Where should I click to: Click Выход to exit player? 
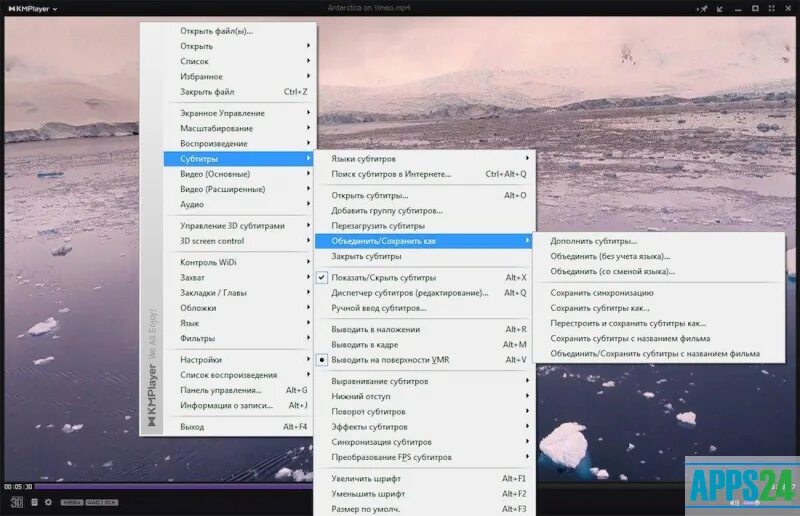pos(239,427)
